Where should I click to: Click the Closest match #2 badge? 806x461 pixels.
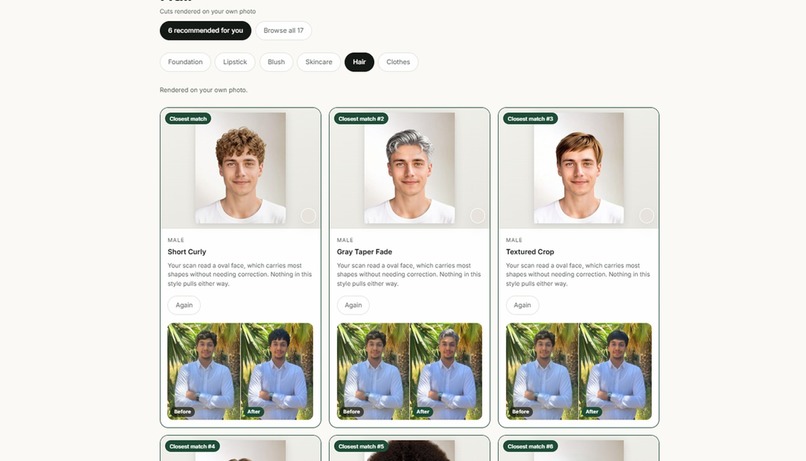[x=361, y=119]
